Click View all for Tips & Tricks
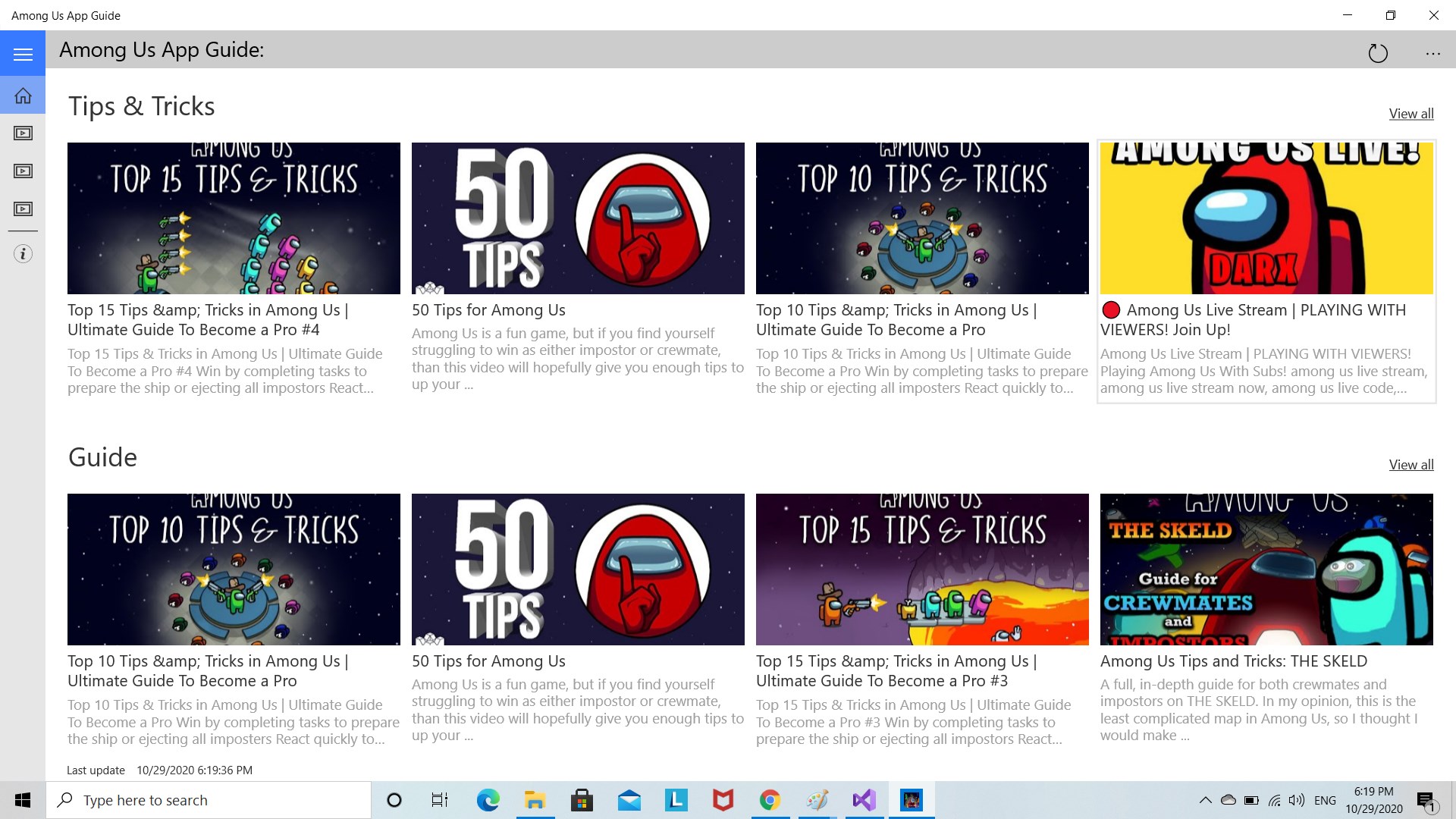Image resolution: width=1456 pixels, height=819 pixels. 1411,114
